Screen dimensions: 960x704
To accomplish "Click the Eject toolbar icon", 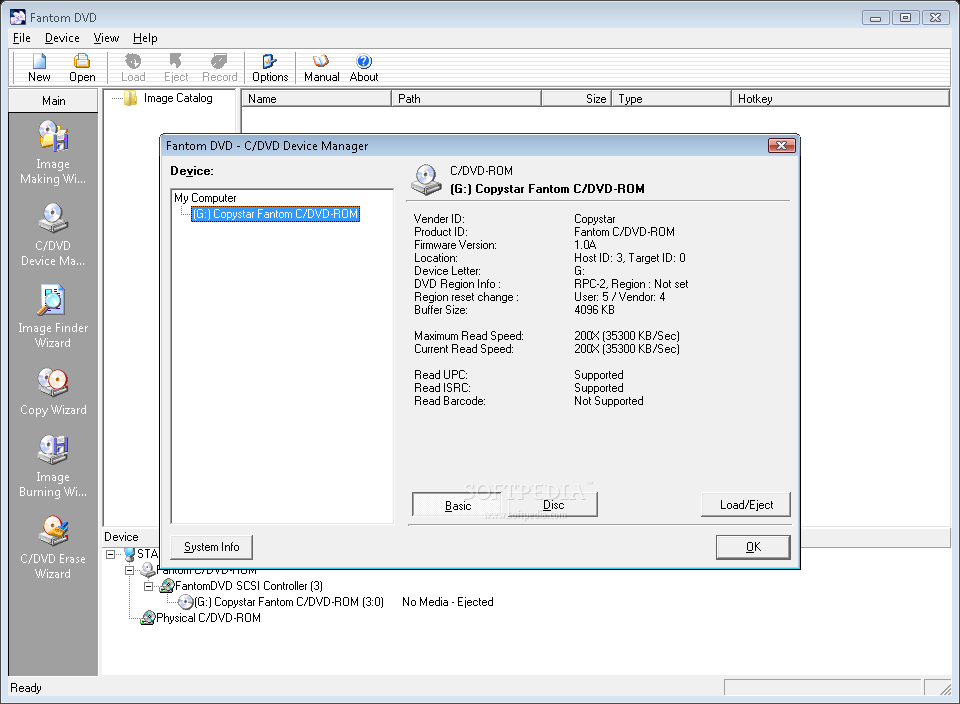I will (x=176, y=61).
